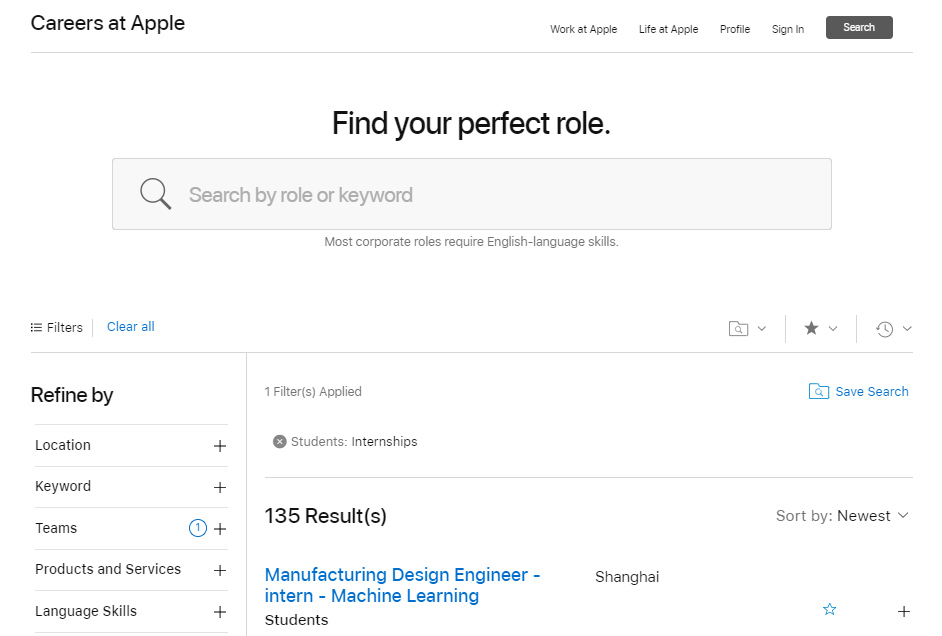Go to Life at Apple
Screen dimensions: 942x636
(x=668, y=29)
